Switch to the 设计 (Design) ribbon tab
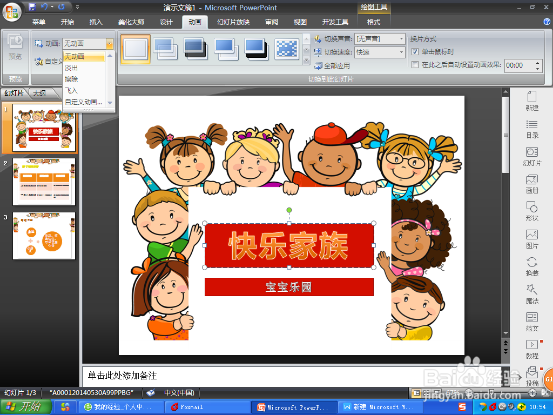The image size is (553, 415). [166, 22]
